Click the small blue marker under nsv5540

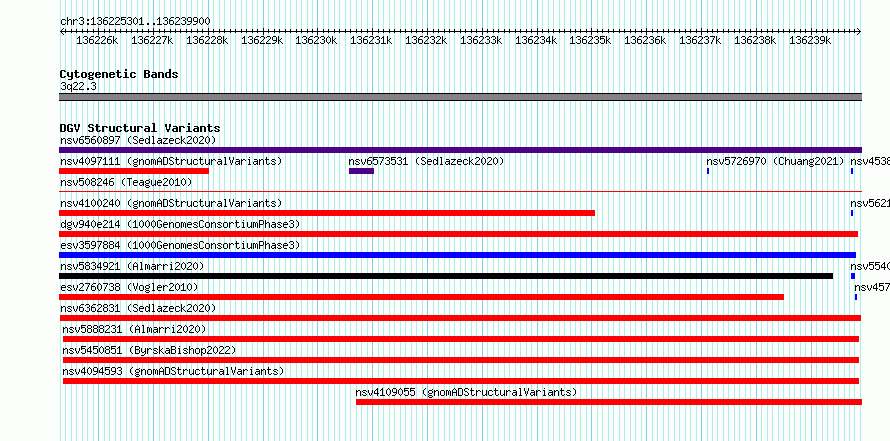point(853,276)
